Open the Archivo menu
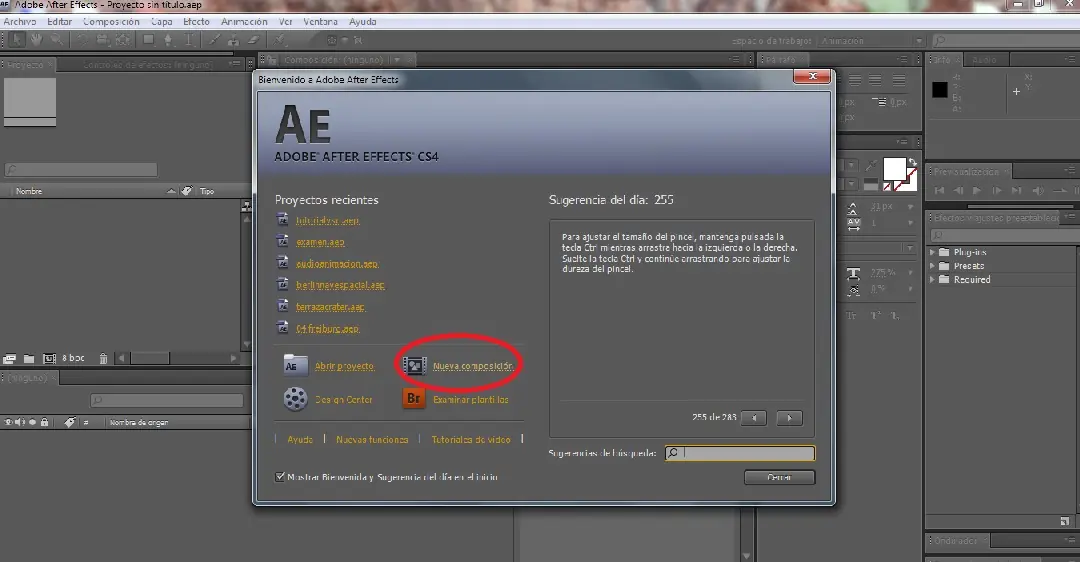 [x=20, y=21]
